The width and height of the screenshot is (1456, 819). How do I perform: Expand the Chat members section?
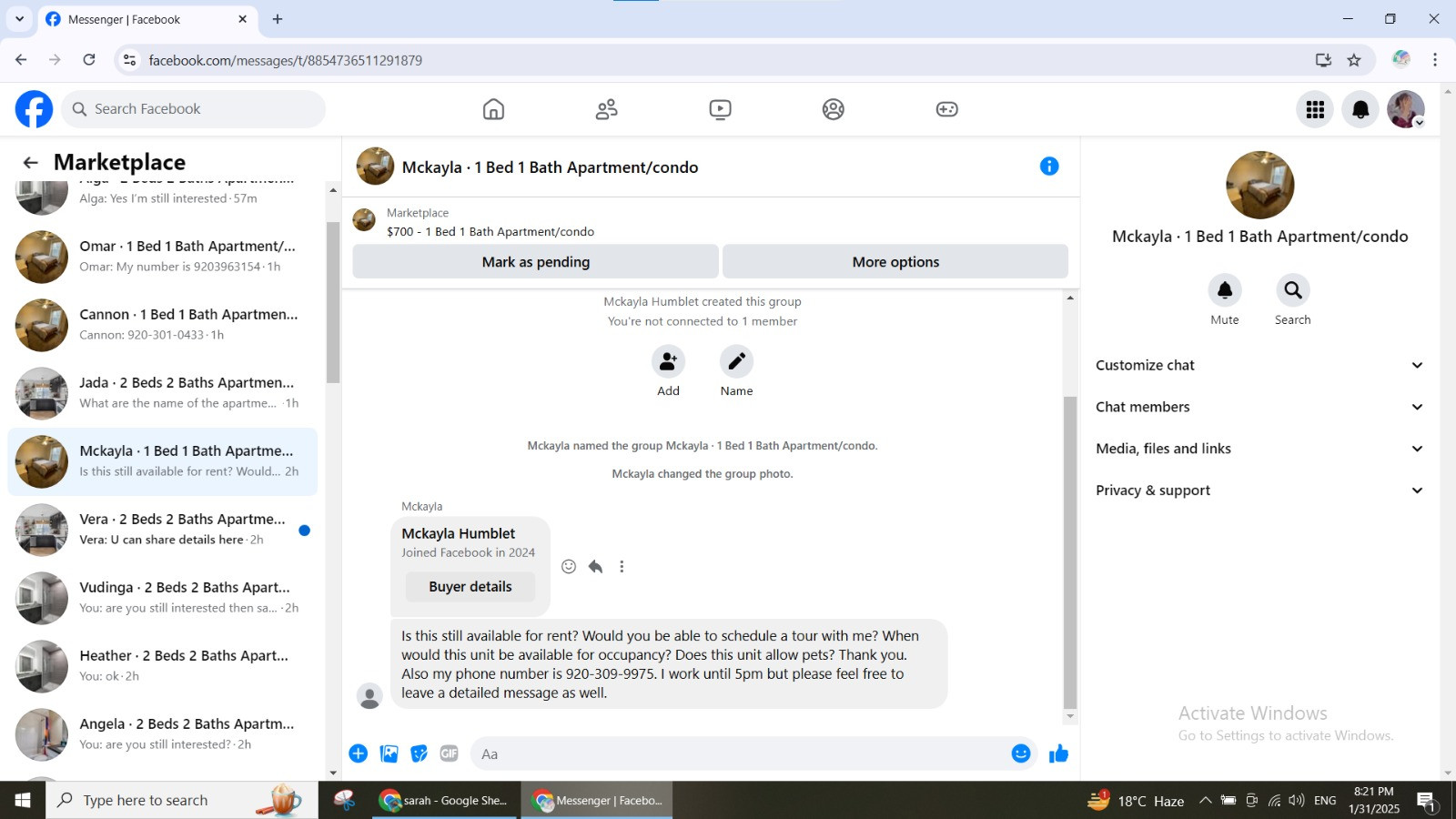click(x=1259, y=407)
